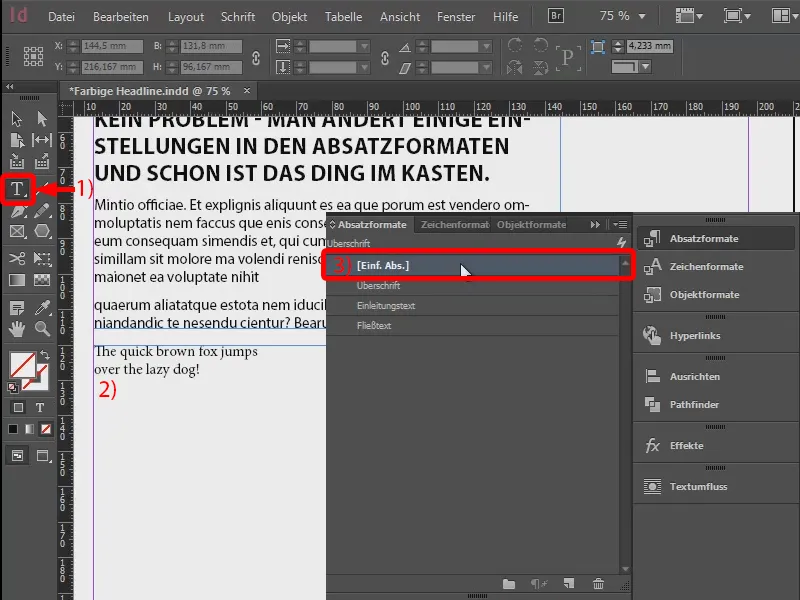Click the fill color box
800x600 pixels.
click(22, 365)
